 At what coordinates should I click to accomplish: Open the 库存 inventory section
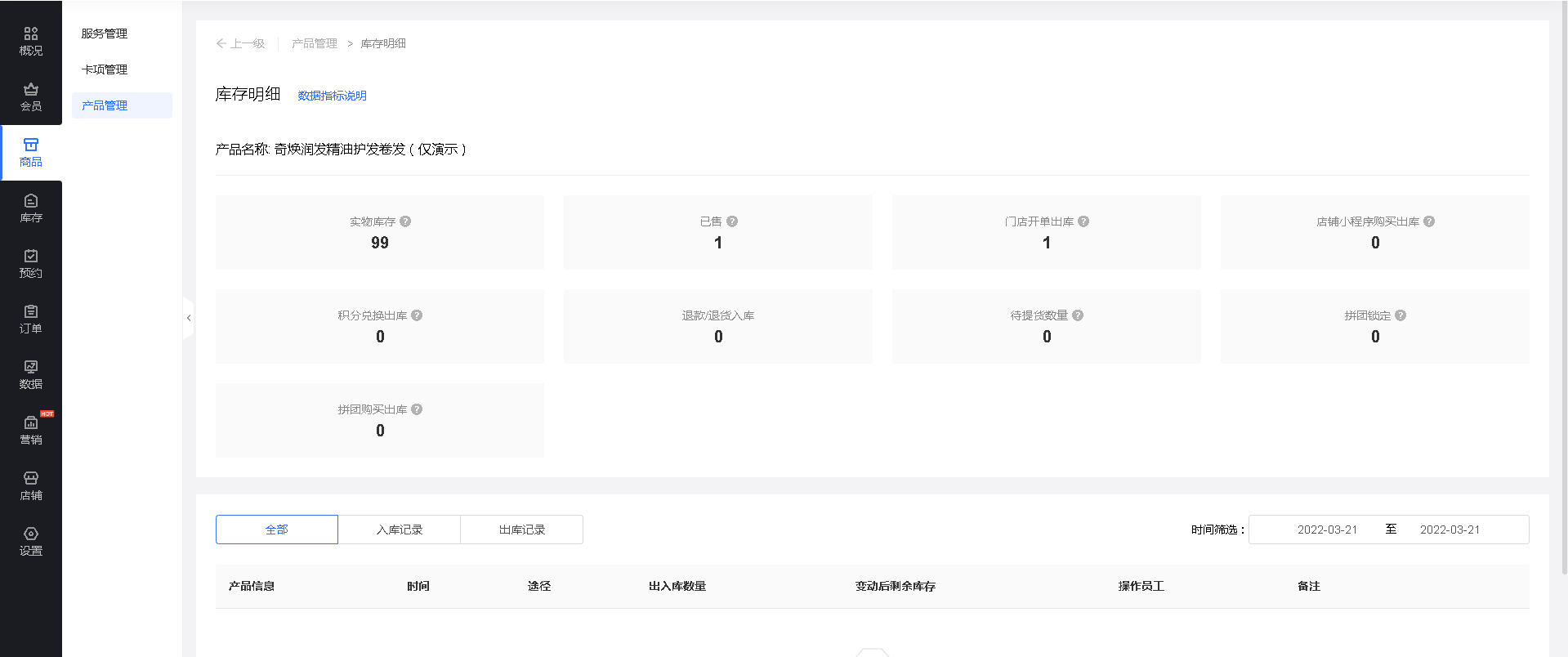click(x=31, y=208)
